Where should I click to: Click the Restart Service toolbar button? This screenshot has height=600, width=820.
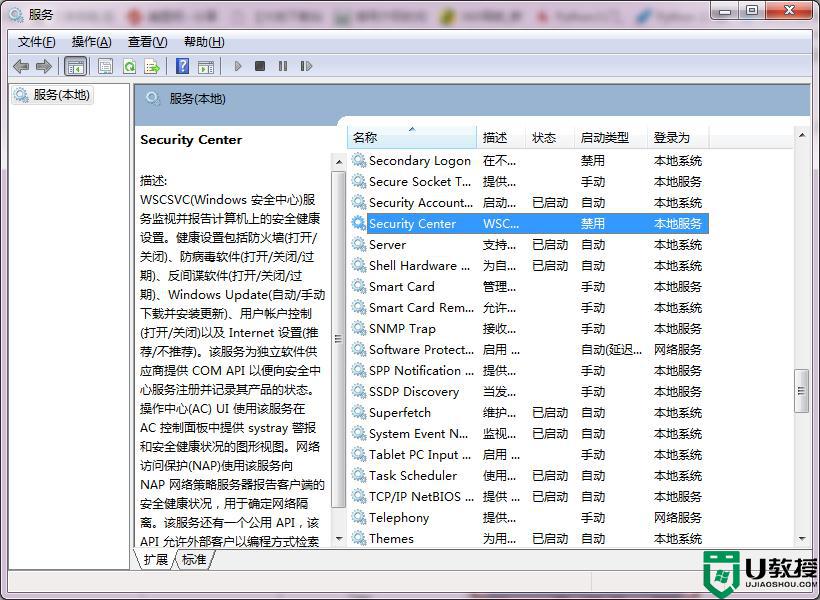pos(306,66)
